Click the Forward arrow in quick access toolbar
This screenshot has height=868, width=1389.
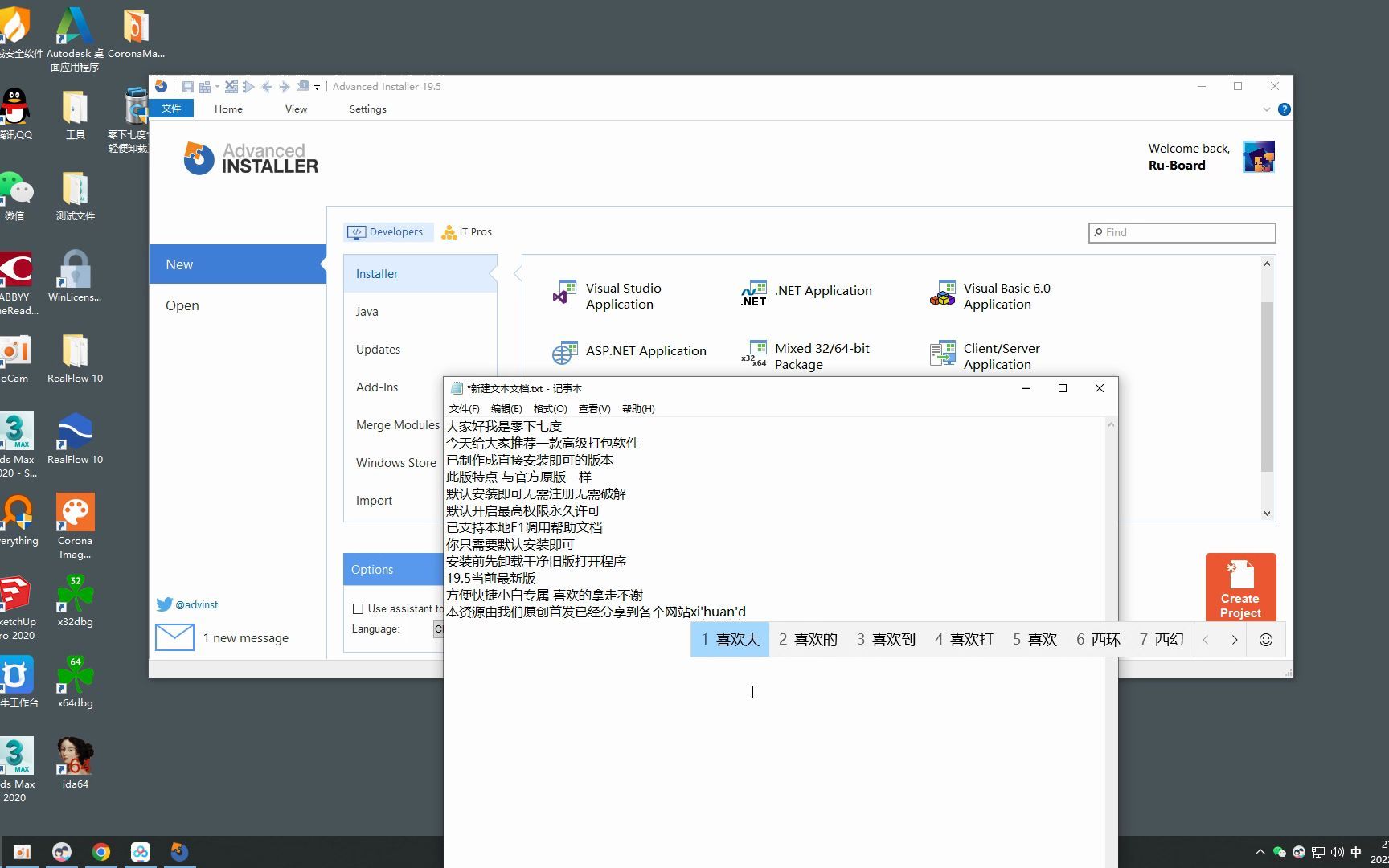click(284, 87)
